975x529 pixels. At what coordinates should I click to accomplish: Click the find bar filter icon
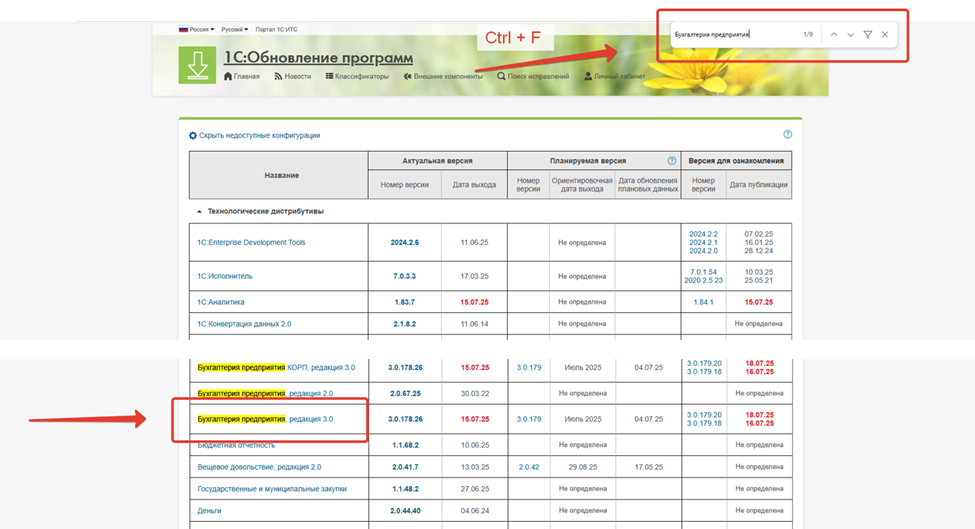[x=867, y=35]
